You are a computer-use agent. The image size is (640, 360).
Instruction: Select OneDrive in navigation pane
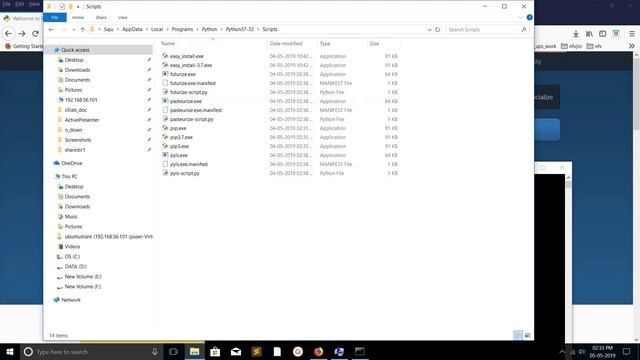pyautogui.click(x=71, y=163)
